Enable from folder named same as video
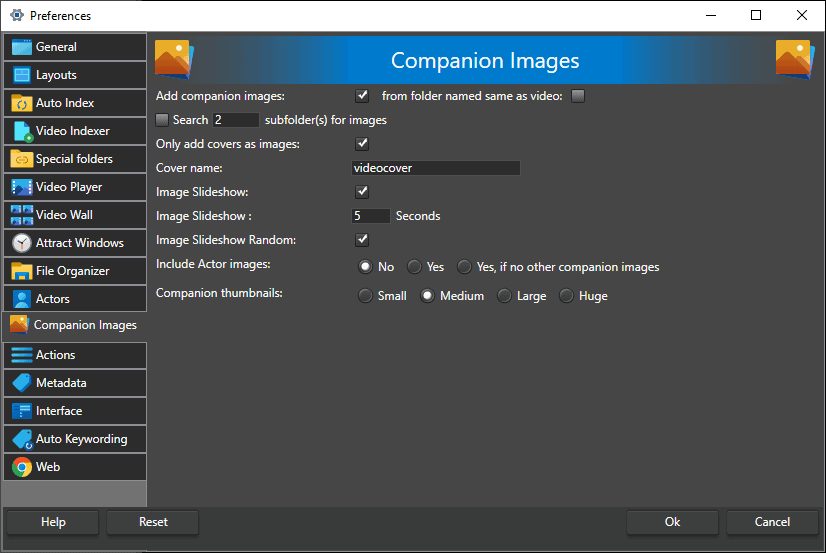The height and width of the screenshot is (553, 826). click(x=578, y=96)
